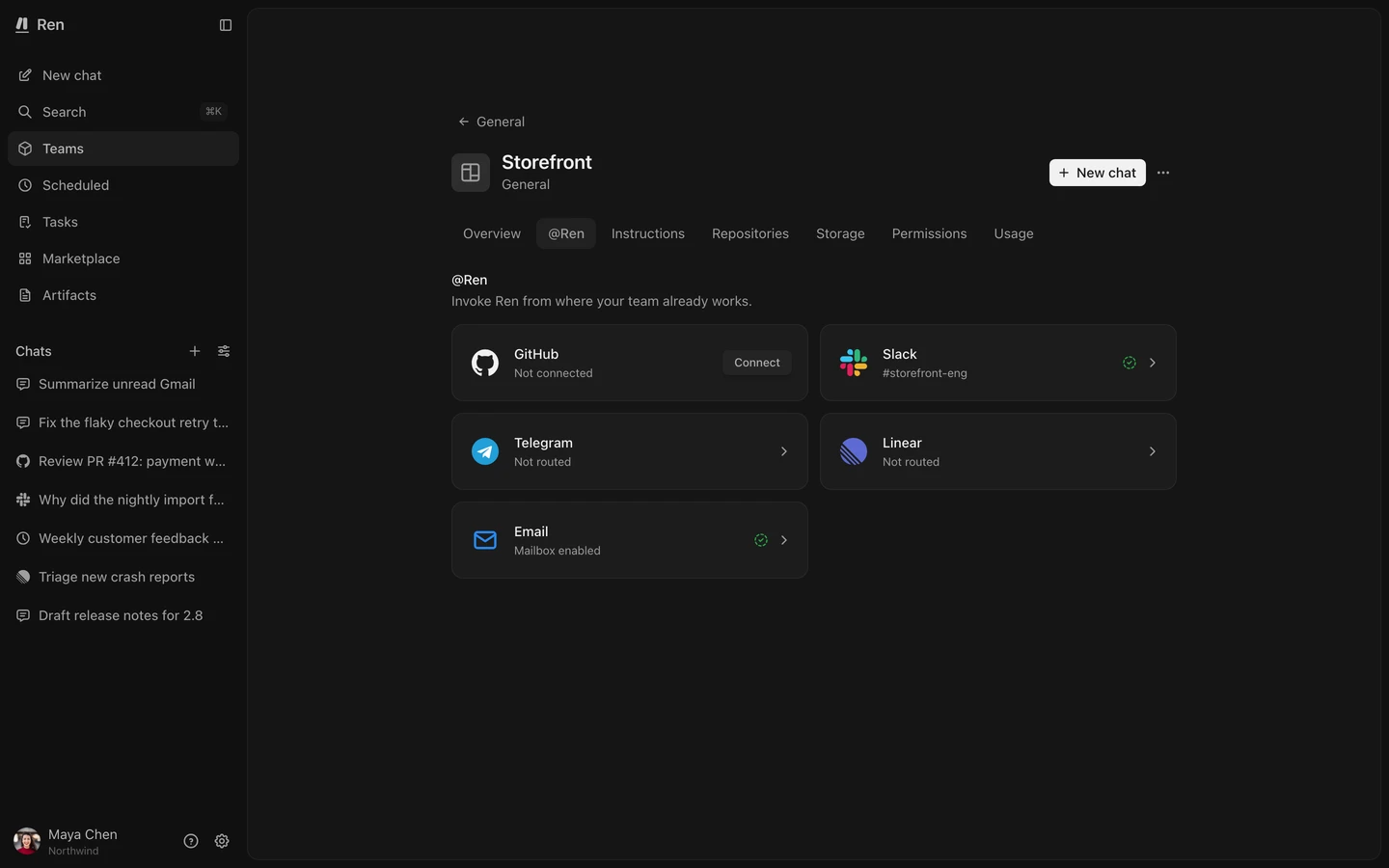Image resolution: width=1389 pixels, height=868 pixels.
Task: Open the Permissions tab
Action: (x=930, y=233)
